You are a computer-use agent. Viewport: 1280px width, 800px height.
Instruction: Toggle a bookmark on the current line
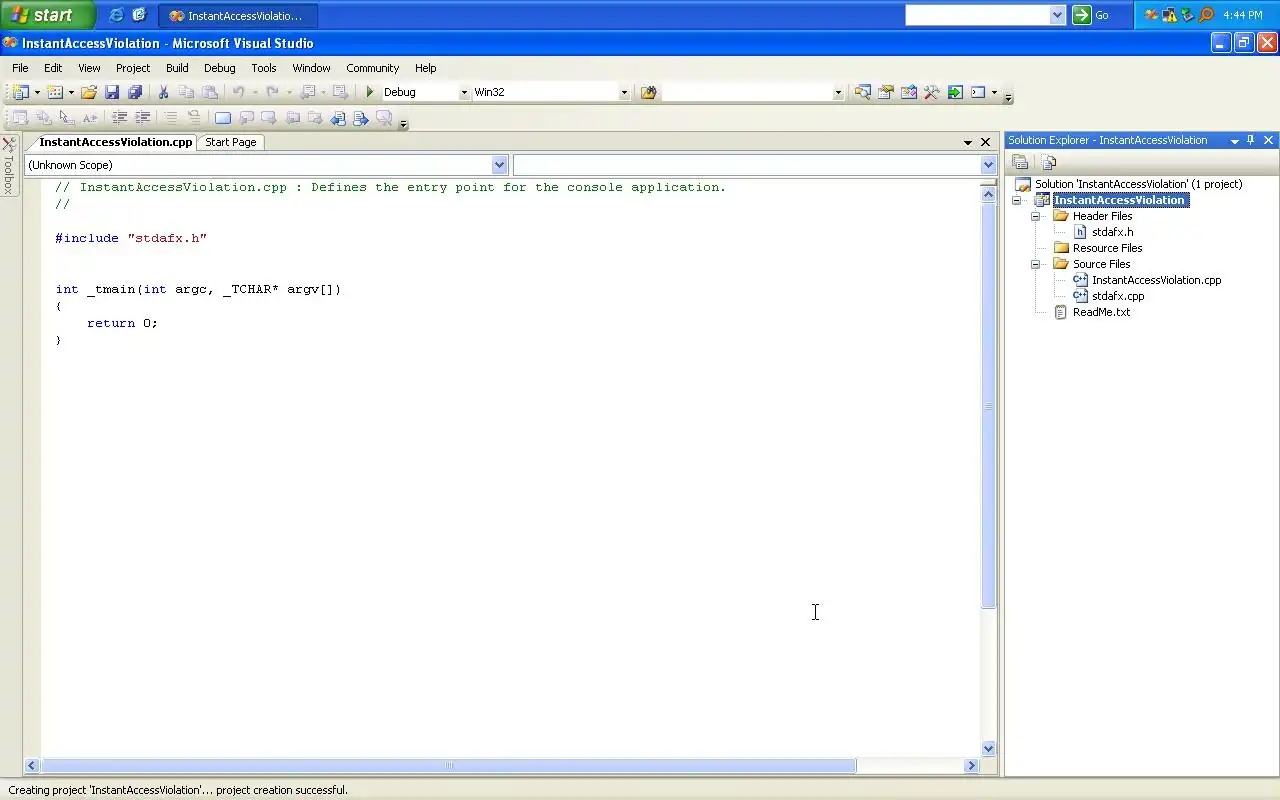pos(223,118)
